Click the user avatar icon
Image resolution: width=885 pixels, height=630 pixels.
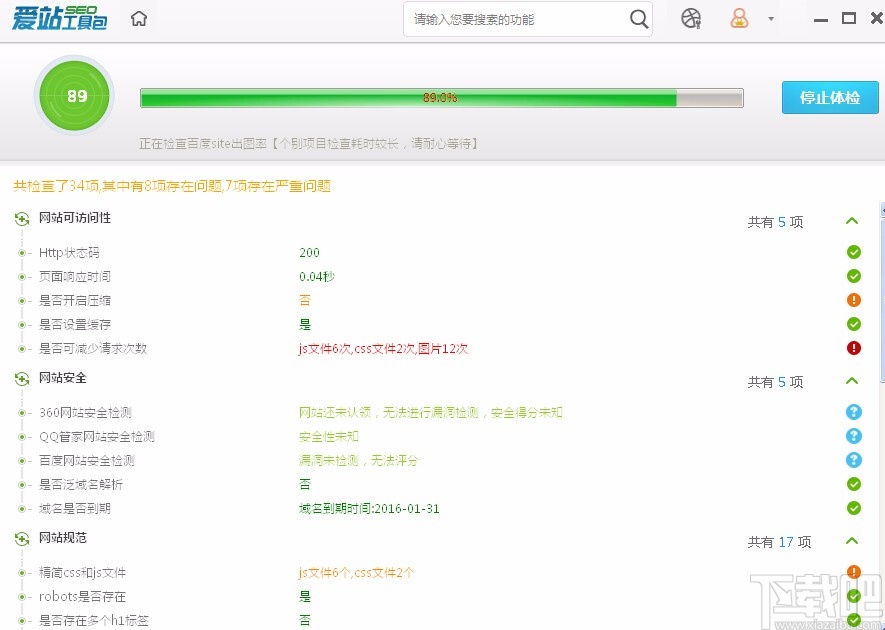click(740, 18)
